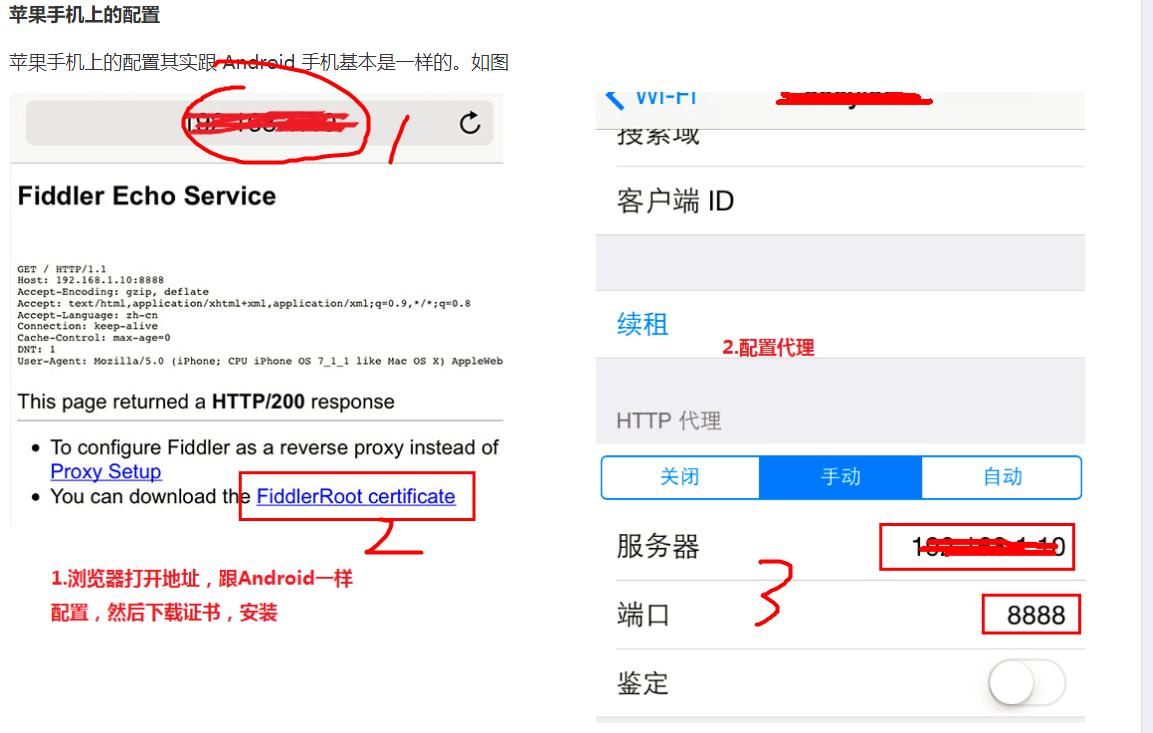
Task: Click the 服务器 server address field
Action: click(x=977, y=546)
